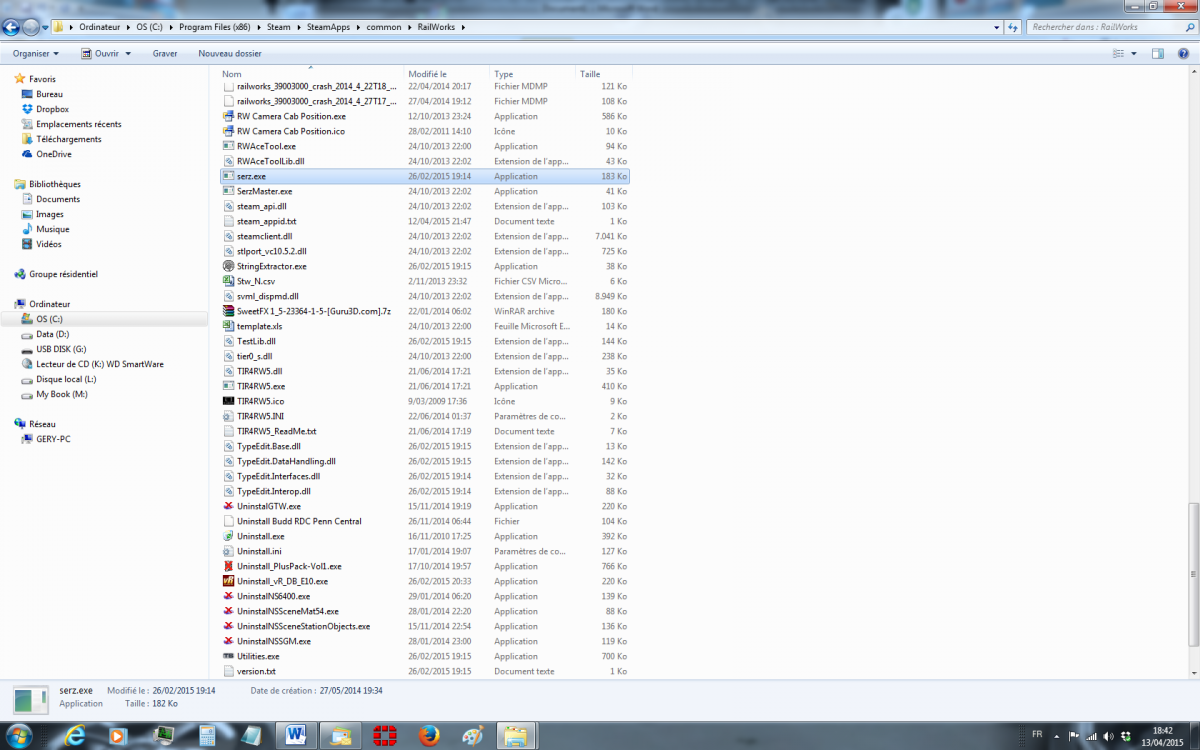This screenshot has height=750, width=1200.
Task: Select Uninstall Budd RDC Penn Central
Action: 299,521
